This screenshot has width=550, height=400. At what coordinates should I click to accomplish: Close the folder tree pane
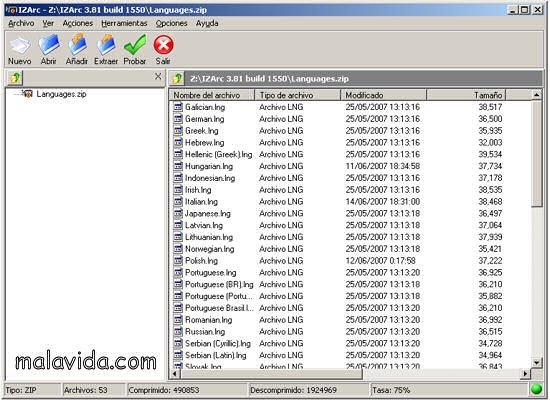click(158, 76)
